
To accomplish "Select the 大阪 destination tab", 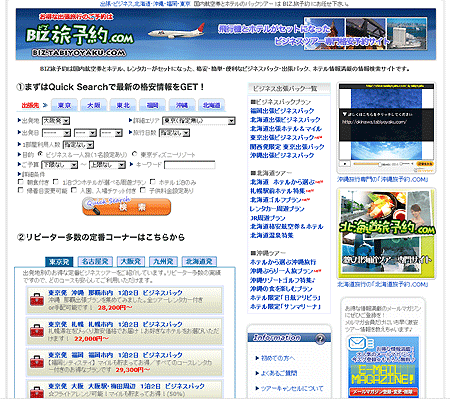I will click(x=94, y=105).
